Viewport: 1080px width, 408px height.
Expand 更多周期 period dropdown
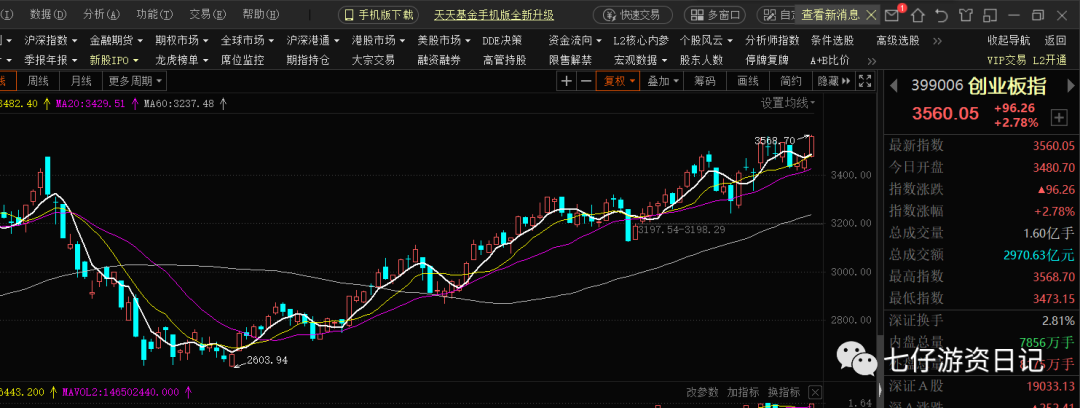coord(135,81)
